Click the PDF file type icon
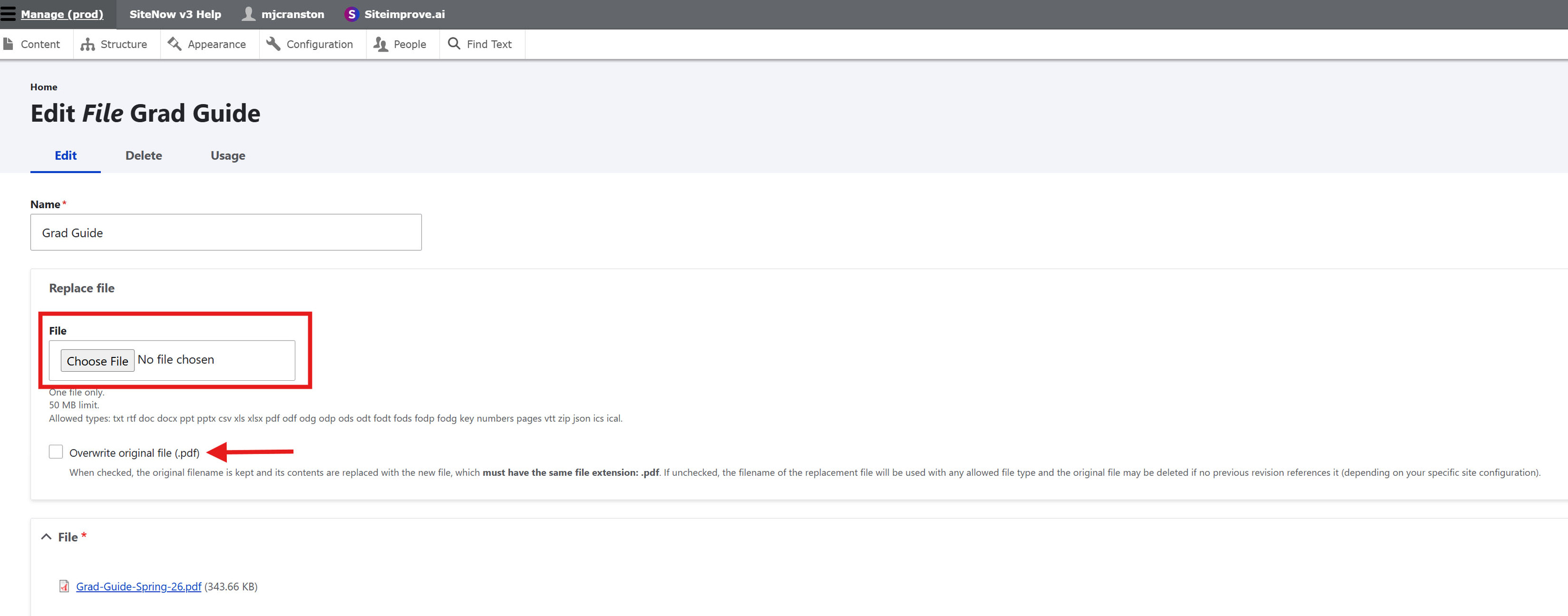Screen dimensions: 1568x616 64,586
